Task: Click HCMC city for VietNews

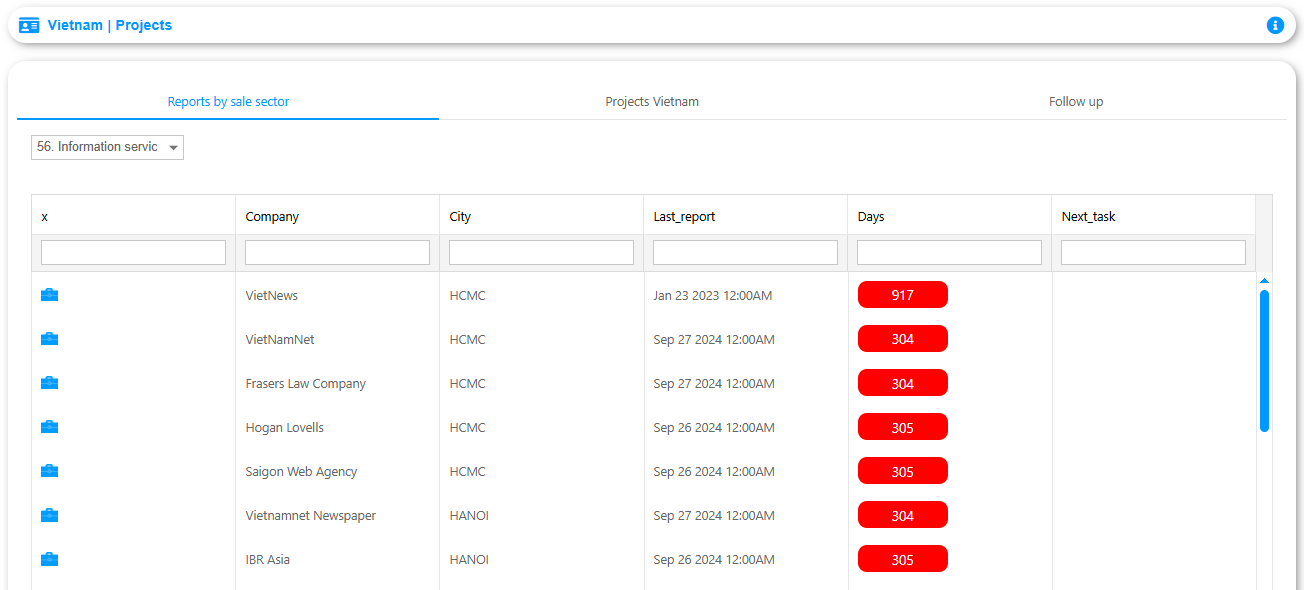Action: 467,296
